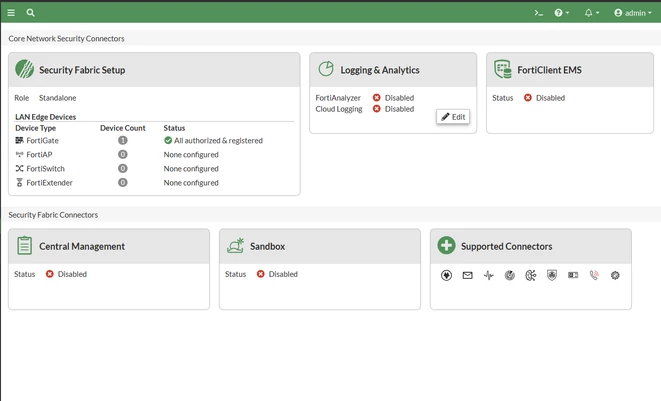Click the Sandbox island icon
Screen dimensions: 661x401
[236, 245]
